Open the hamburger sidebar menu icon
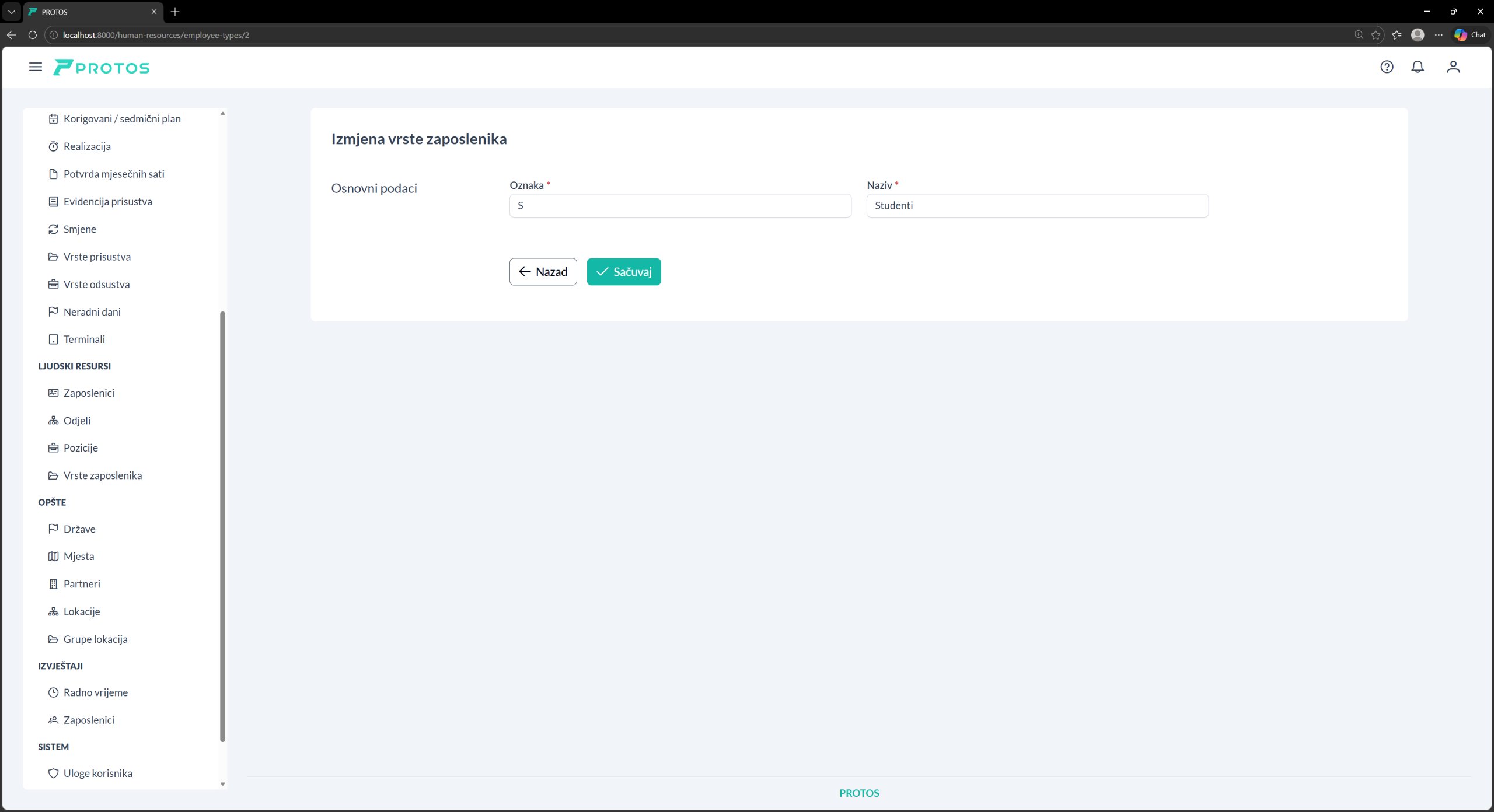 (x=36, y=67)
